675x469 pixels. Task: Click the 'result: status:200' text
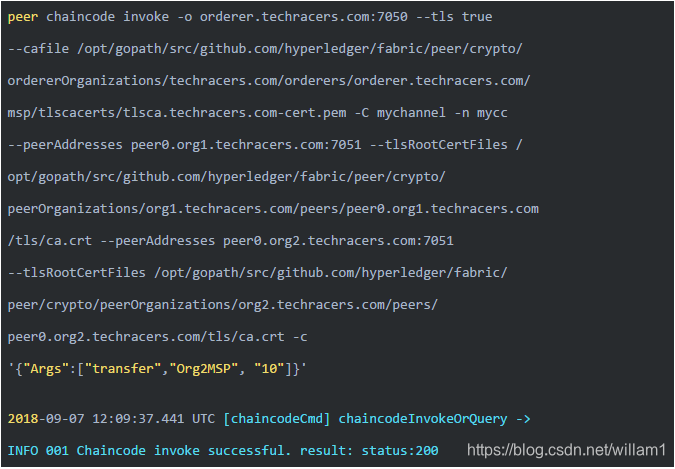(x=369, y=451)
